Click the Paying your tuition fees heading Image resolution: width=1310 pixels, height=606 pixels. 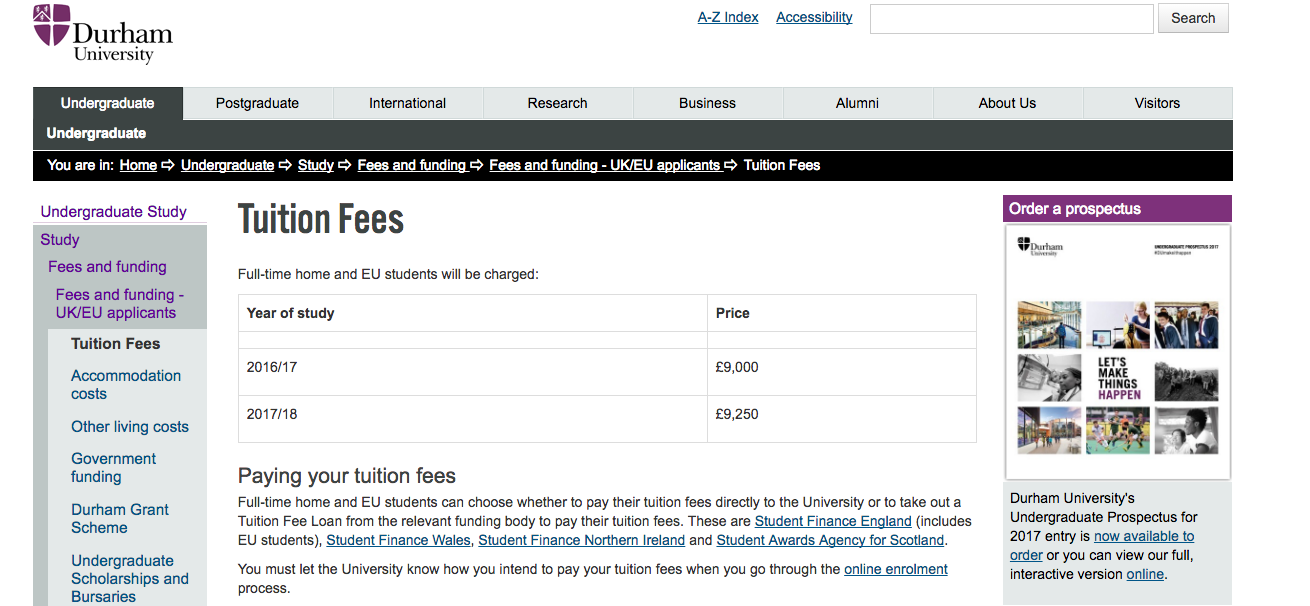347,476
